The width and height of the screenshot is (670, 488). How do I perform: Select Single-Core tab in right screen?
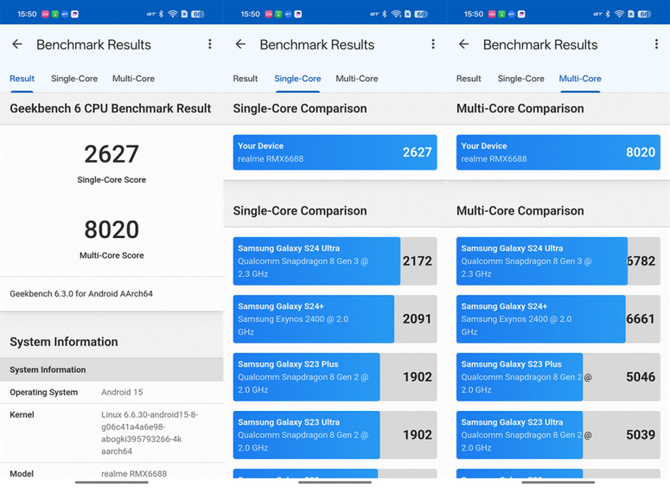coord(521,79)
